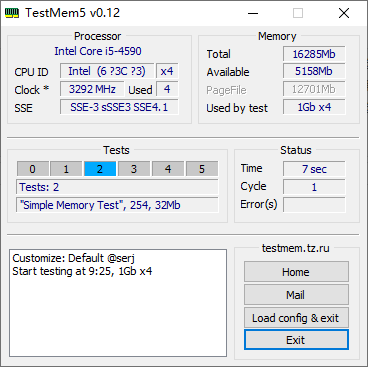Select test indicator 0
Viewport: 368px width, 367px height.
(x=33, y=169)
